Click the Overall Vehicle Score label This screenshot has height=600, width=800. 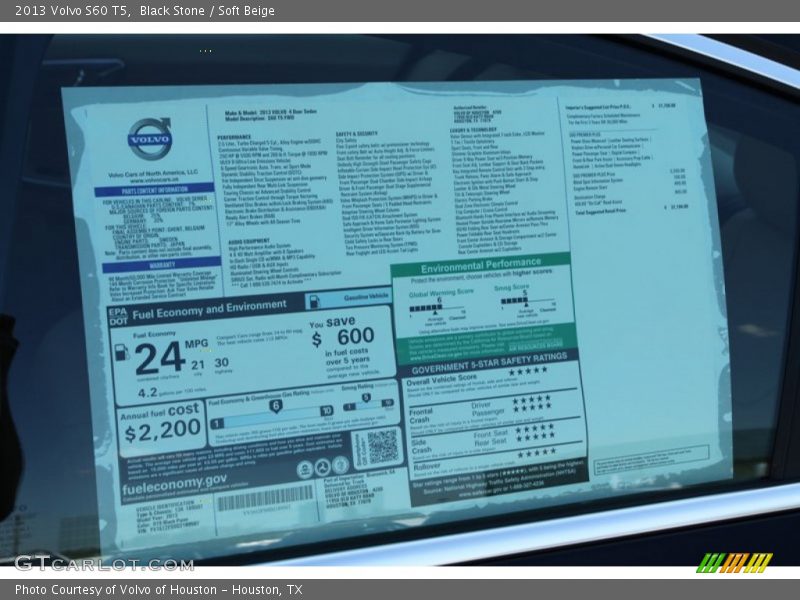[442, 380]
